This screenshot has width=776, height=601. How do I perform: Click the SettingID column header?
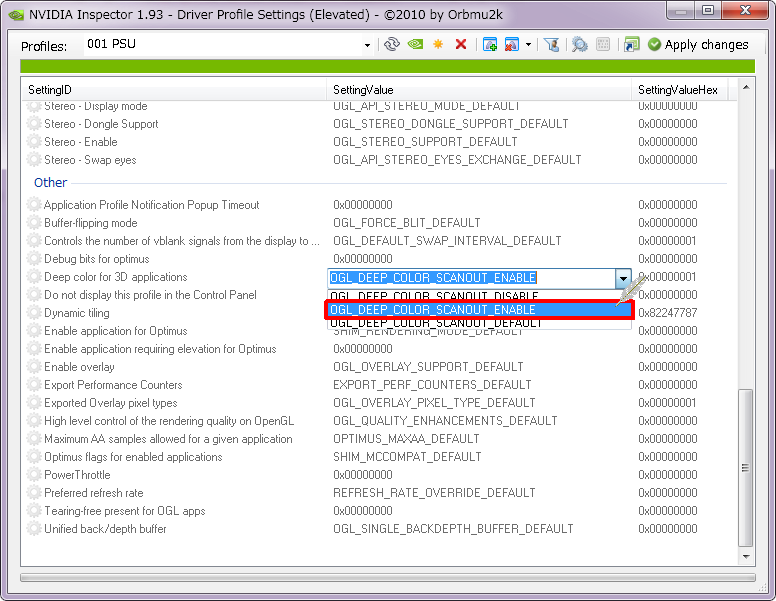174,90
